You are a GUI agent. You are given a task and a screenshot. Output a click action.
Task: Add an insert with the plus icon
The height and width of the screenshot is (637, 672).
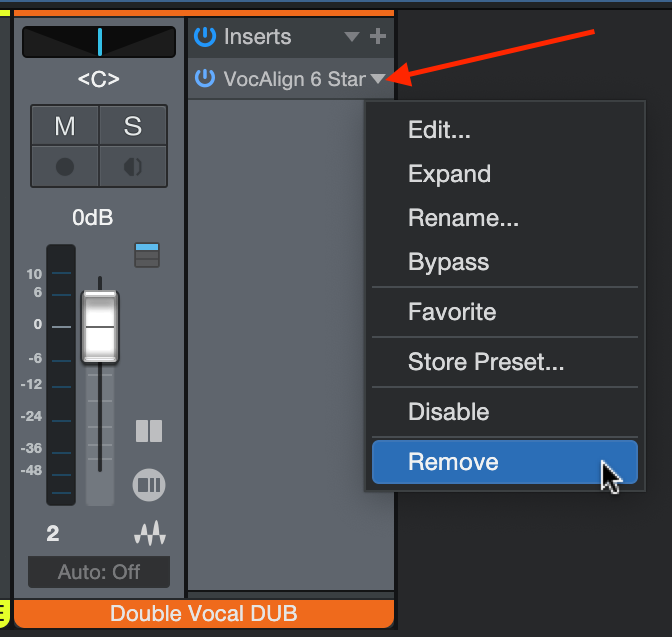[x=377, y=37]
